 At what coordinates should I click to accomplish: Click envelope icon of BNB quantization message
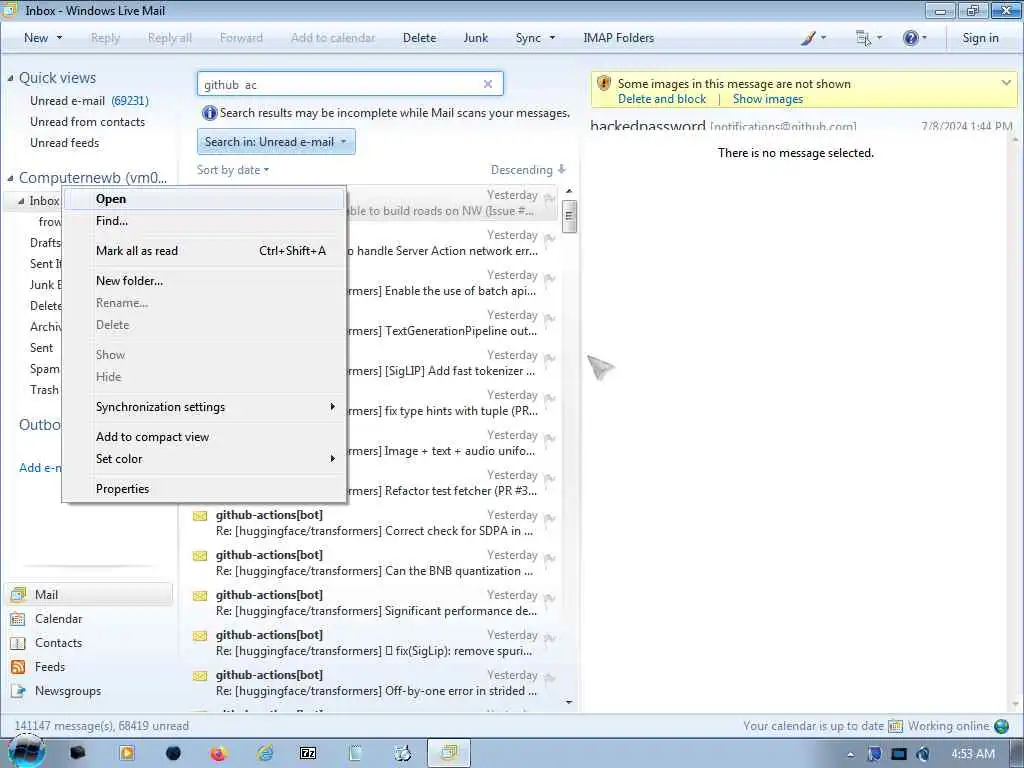[x=200, y=556]
